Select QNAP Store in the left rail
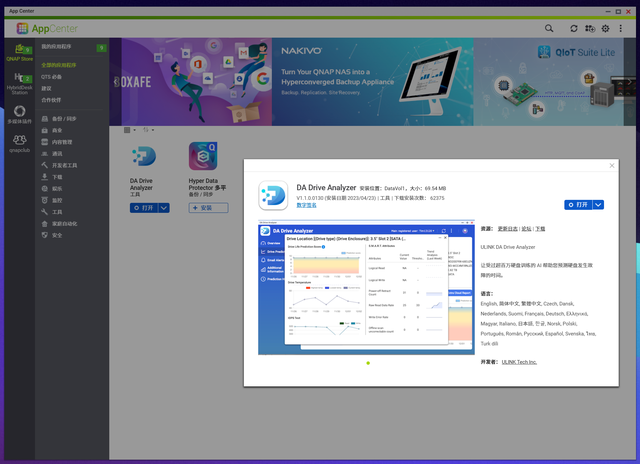Image resolution: width=640 pixels, height=464 pixels. pyautogui.click(x=20, y=53)
